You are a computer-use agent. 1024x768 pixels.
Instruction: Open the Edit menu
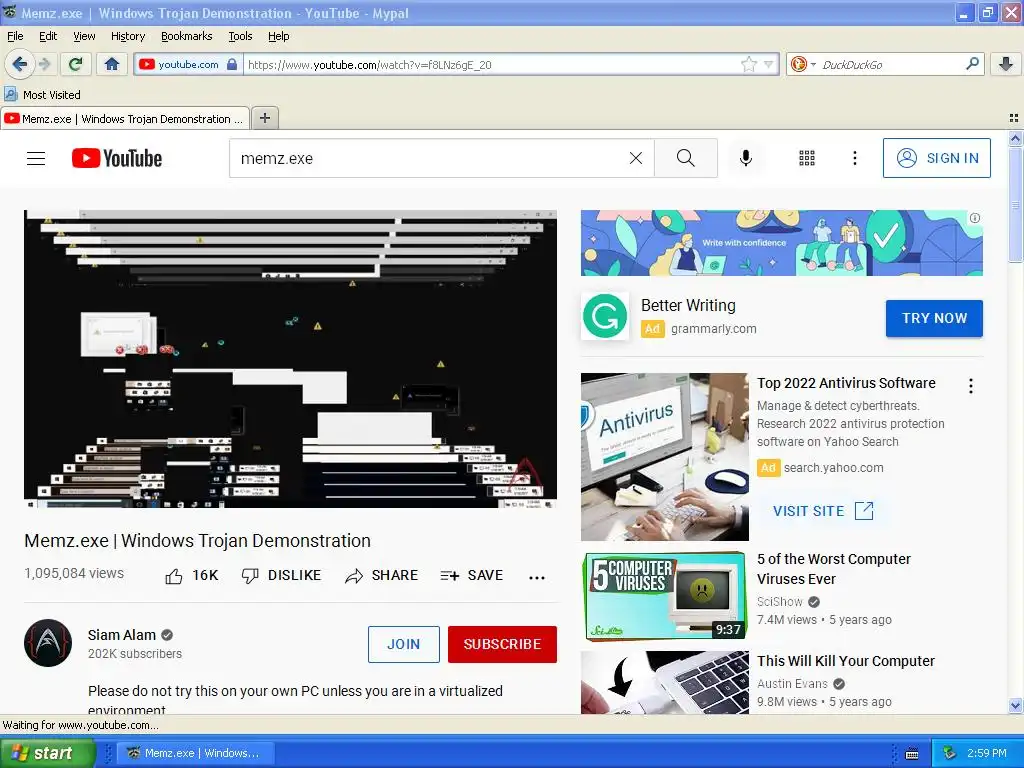48,36
